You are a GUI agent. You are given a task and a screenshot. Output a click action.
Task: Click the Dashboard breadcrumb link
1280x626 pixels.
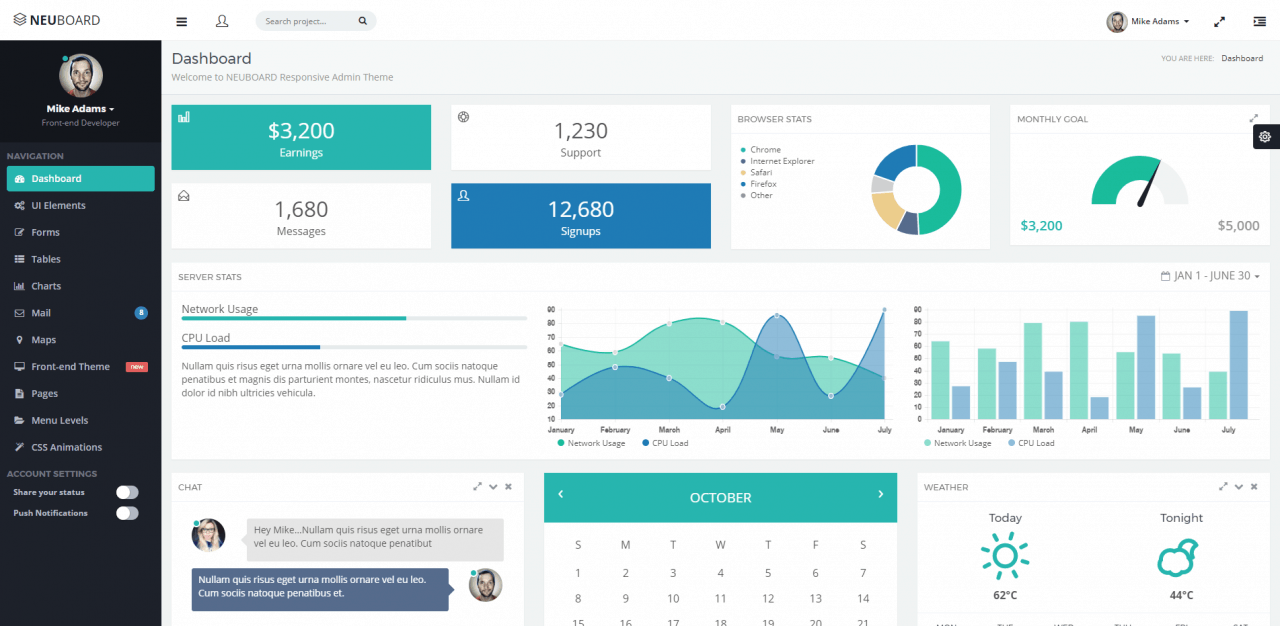coord(1242,58)
